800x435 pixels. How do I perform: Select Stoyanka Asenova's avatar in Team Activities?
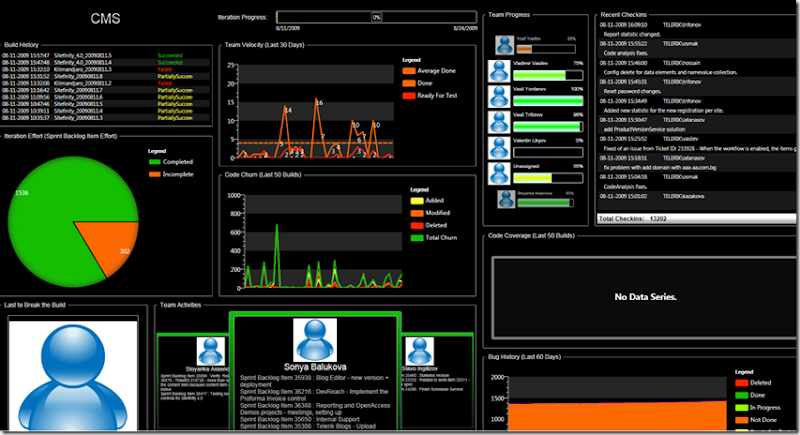[x=211, y=351]
